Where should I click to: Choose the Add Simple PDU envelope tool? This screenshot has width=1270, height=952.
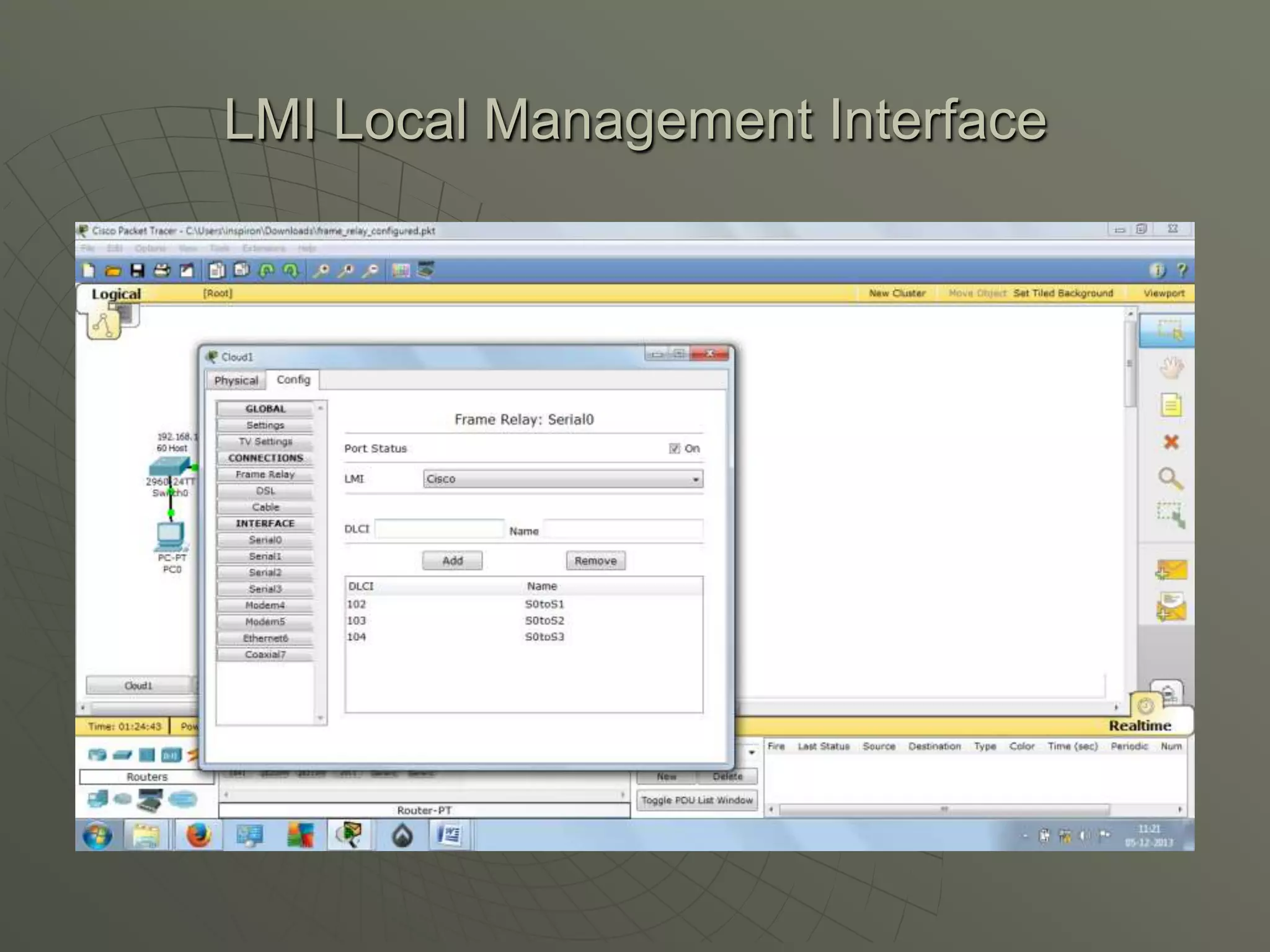[1171, 570]
